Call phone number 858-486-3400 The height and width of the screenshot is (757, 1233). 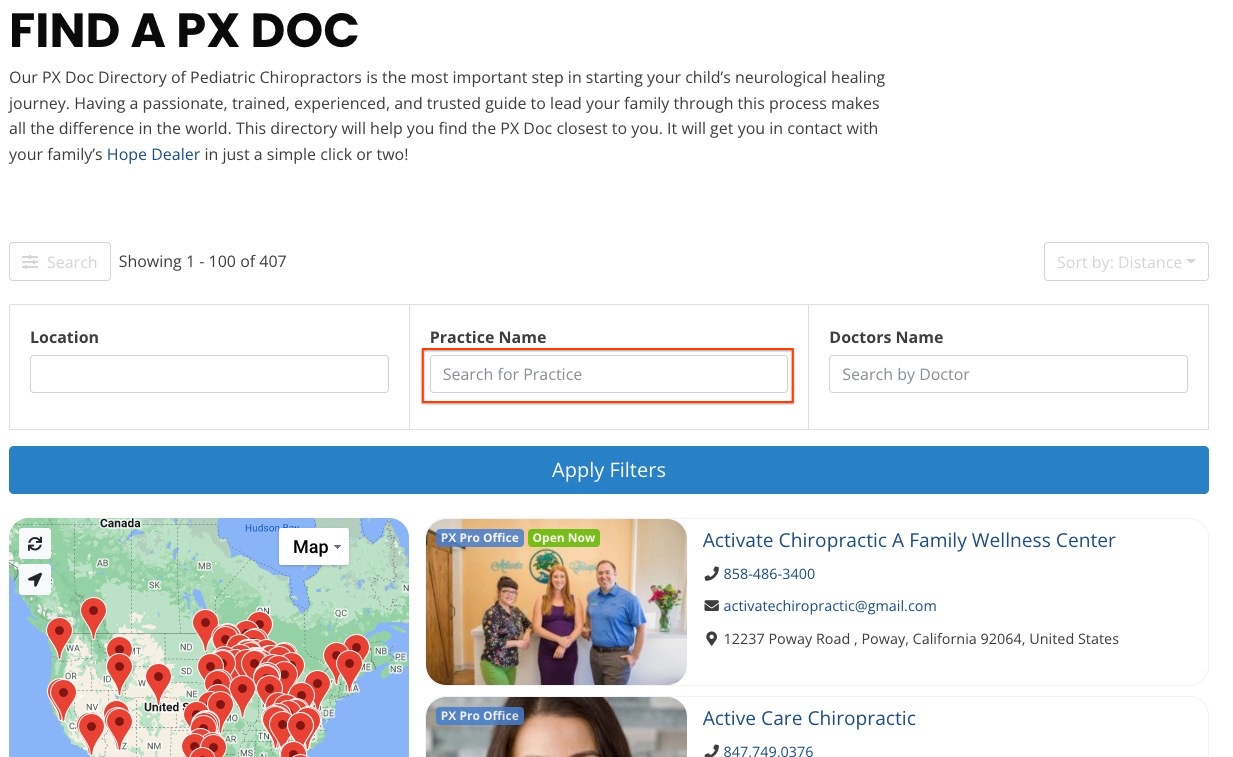[x=769, y=574]
